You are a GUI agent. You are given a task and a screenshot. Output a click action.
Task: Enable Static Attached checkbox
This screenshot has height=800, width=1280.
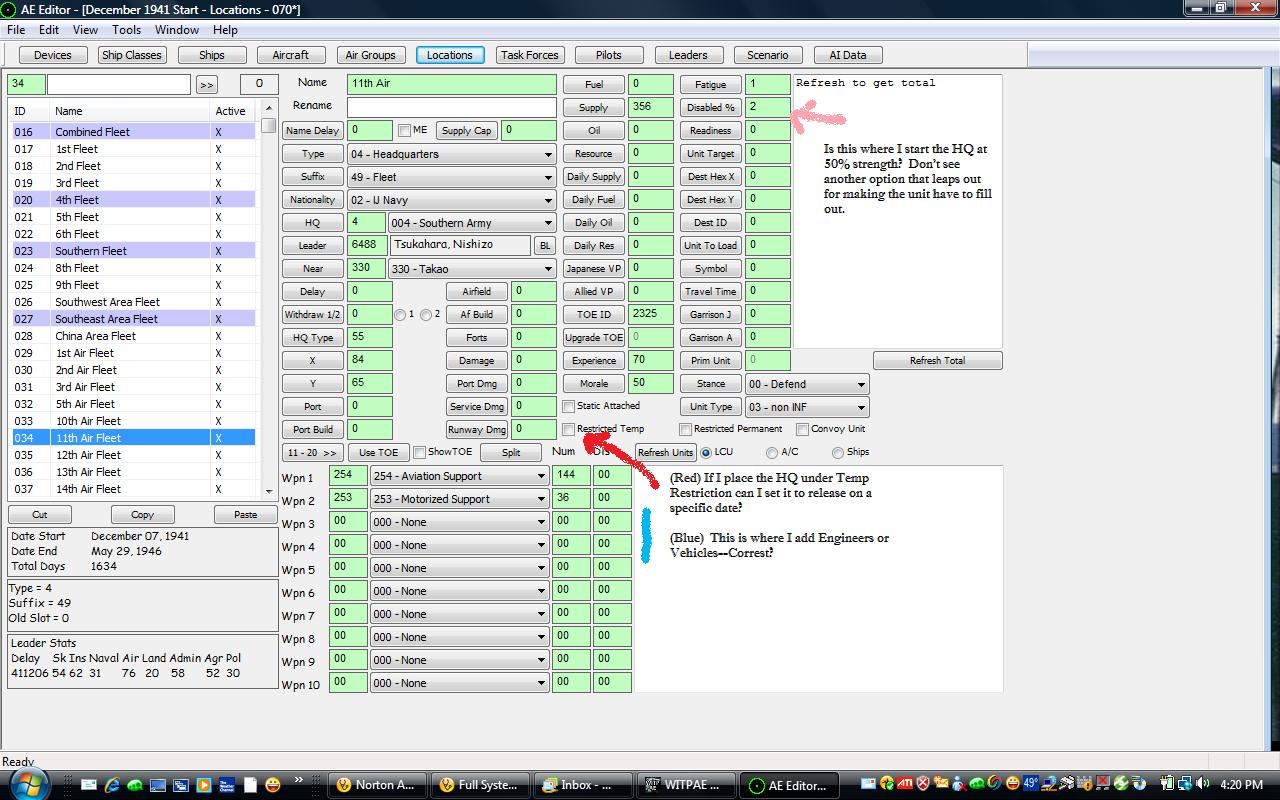point(568,406)
